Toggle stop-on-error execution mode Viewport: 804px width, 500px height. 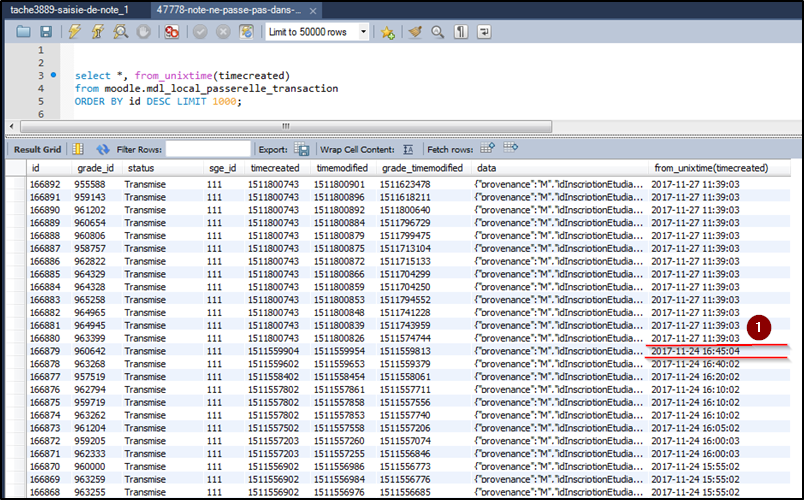coord(171,32)
